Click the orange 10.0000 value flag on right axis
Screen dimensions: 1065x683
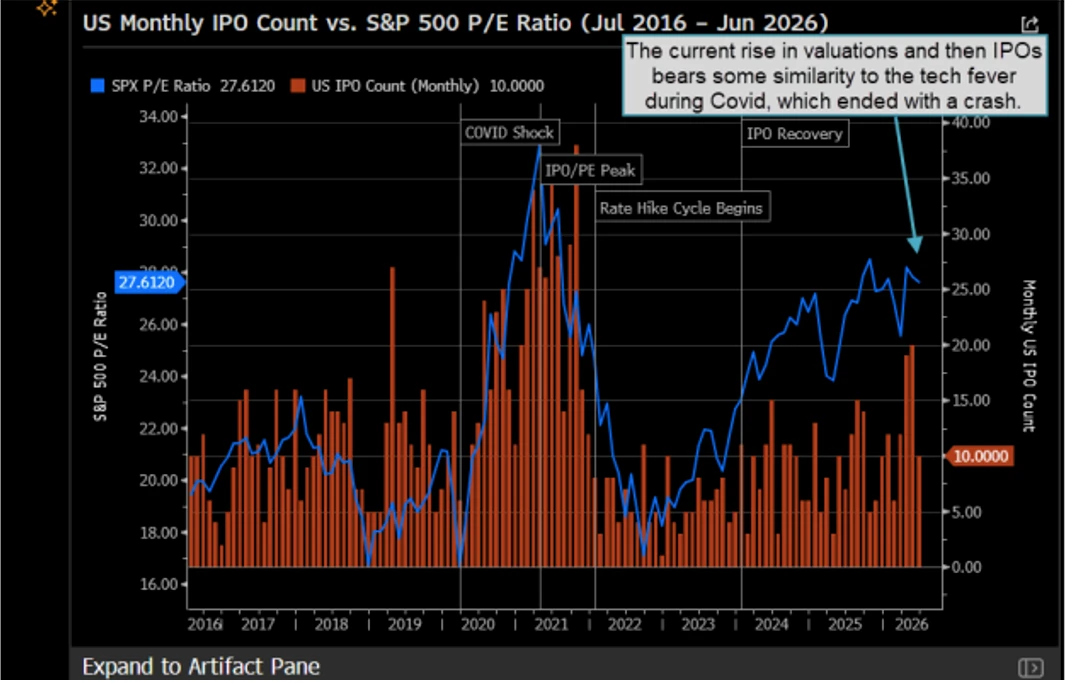coord(979,456)
